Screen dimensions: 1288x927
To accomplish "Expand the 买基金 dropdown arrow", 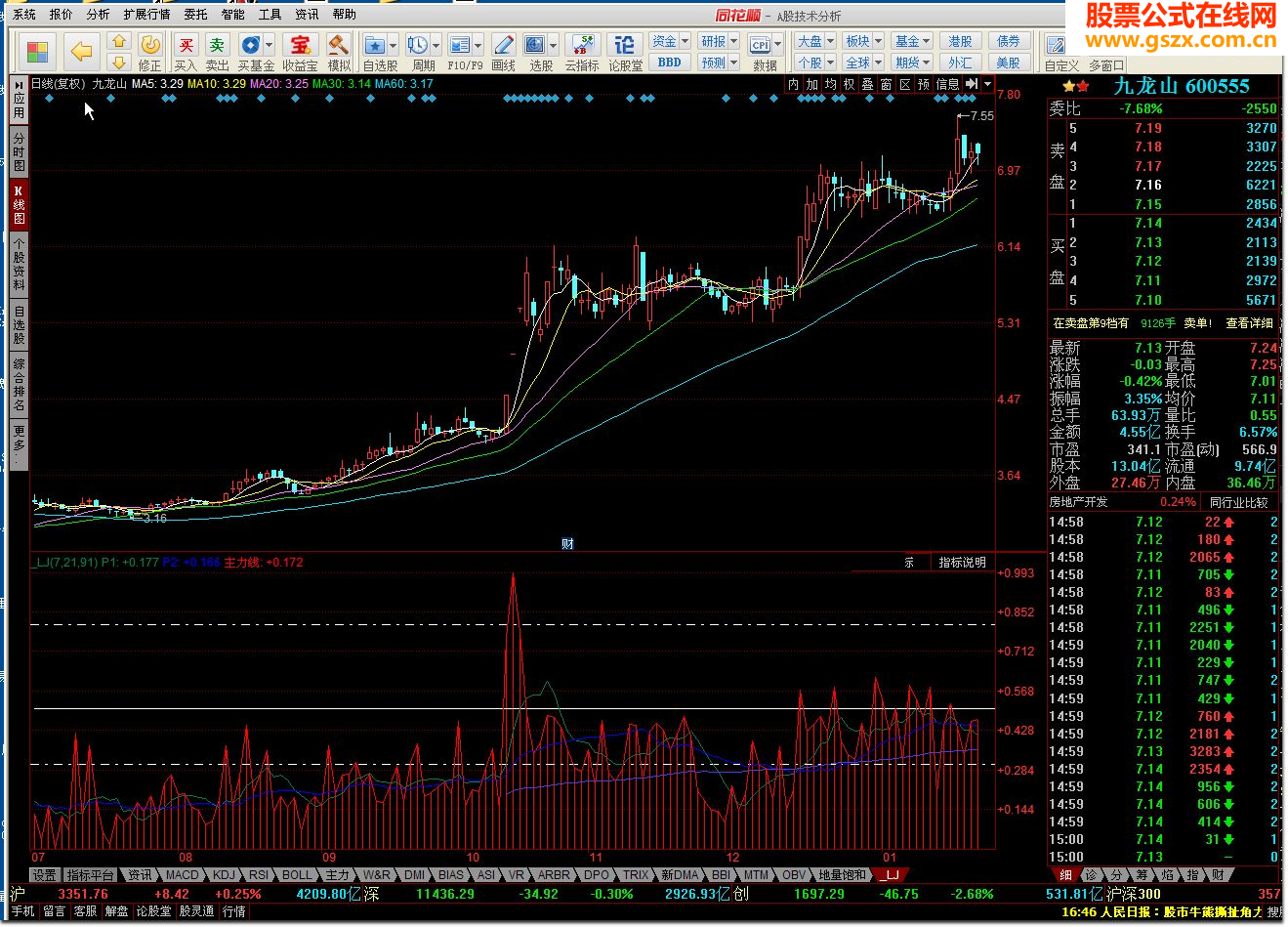I will pyautogui.click(x=269, y=45).
